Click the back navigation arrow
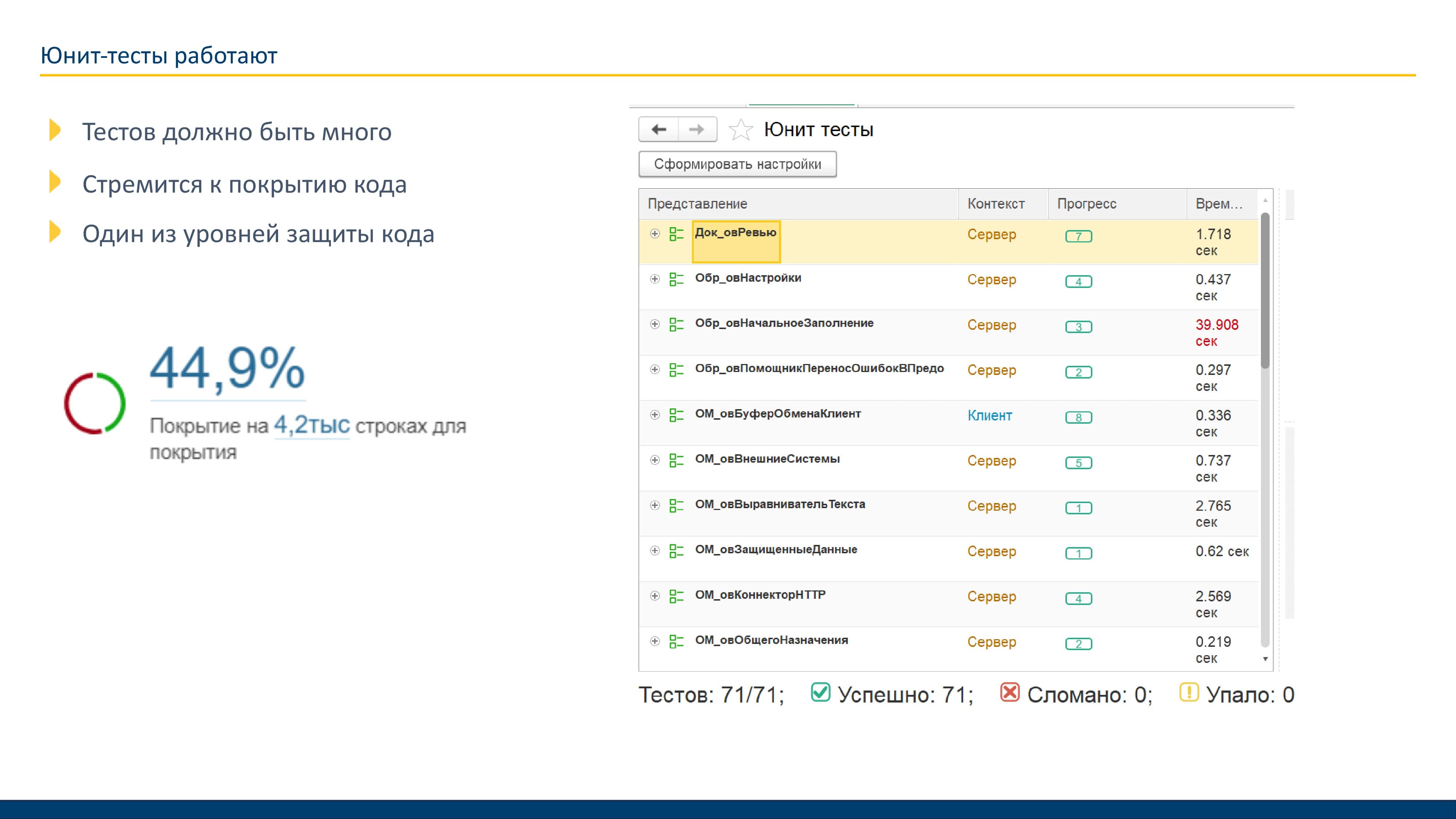This screenshot has width=1456, height=819. point(658,130)
